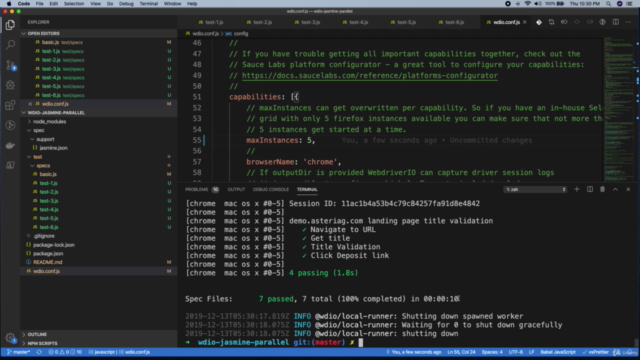Switch to the test-1.js editor tab
The image size is (640, 360).
pos(211,22)
